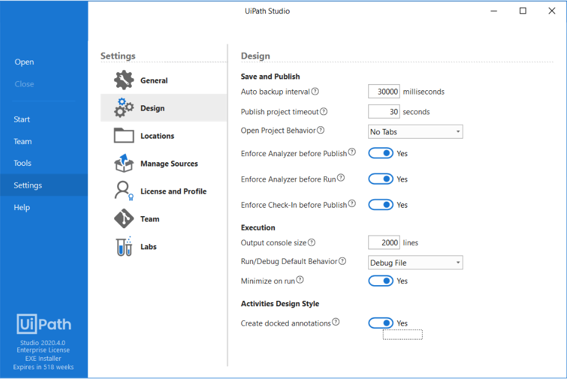Click the Manage Sources box icon
This screenshot has width=567, height=380.
pyautogui.click(x=124, y=163)
